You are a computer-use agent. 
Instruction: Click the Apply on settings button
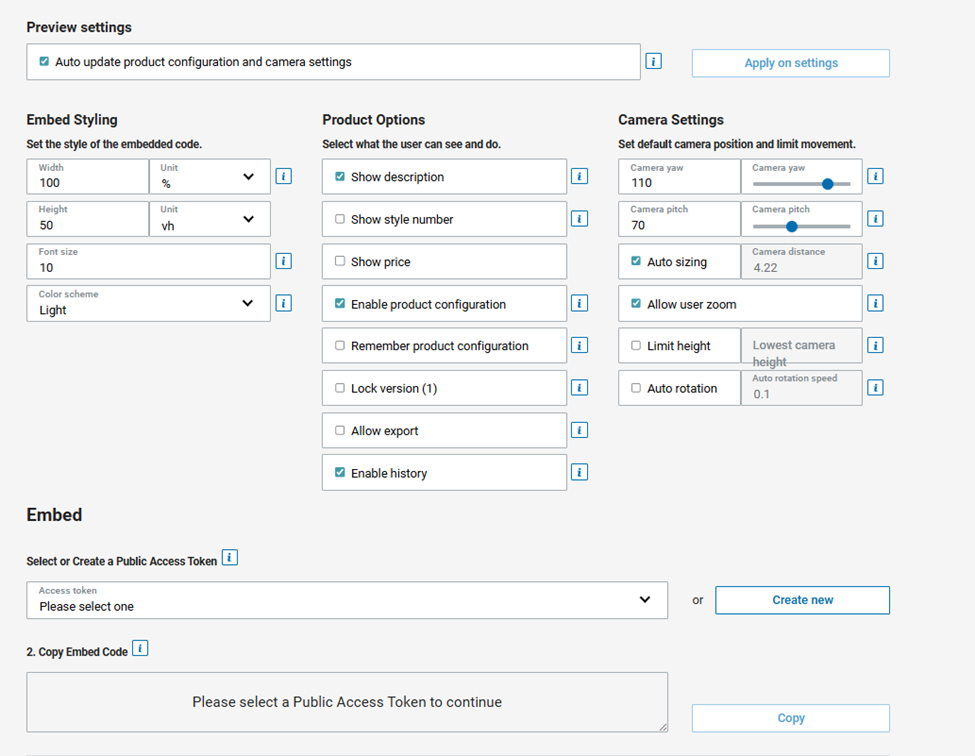[x=790, y=63]
